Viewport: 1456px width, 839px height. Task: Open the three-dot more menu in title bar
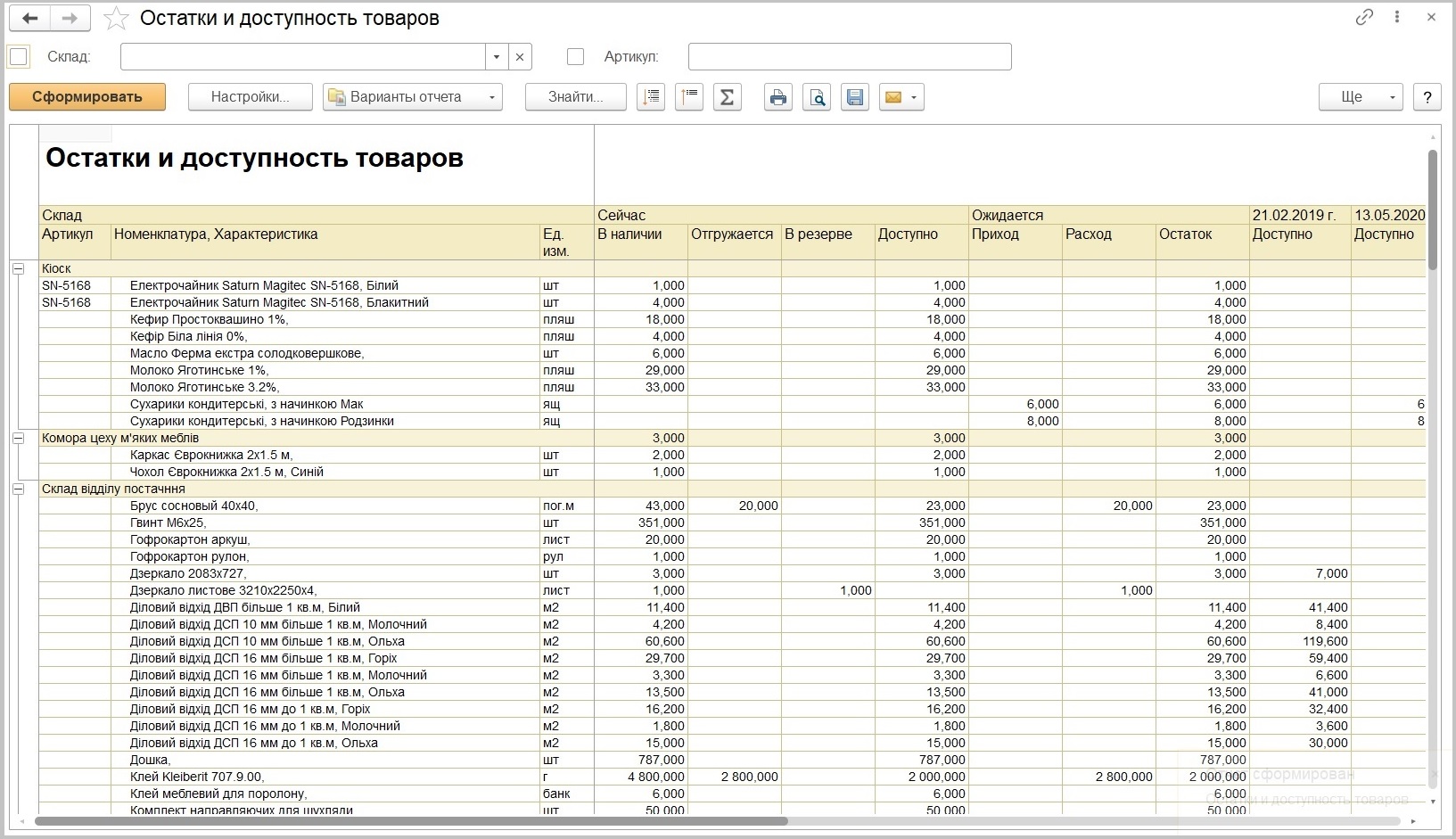point(1397,18)
